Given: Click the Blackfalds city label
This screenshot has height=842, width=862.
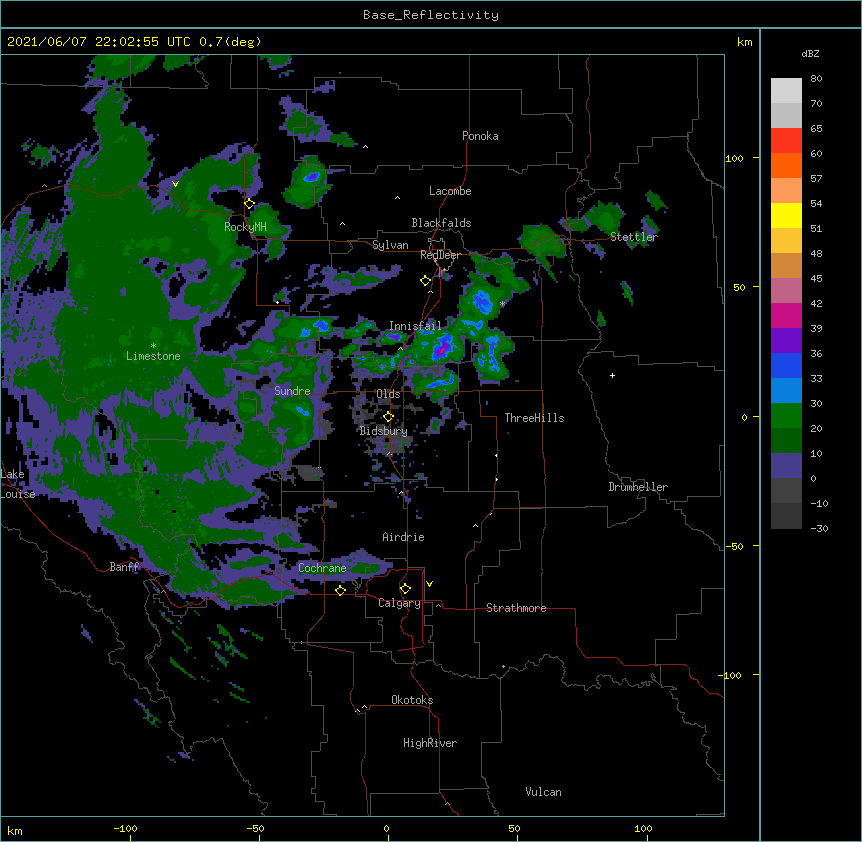Looking at the screenshot, I should pos(441,223).
